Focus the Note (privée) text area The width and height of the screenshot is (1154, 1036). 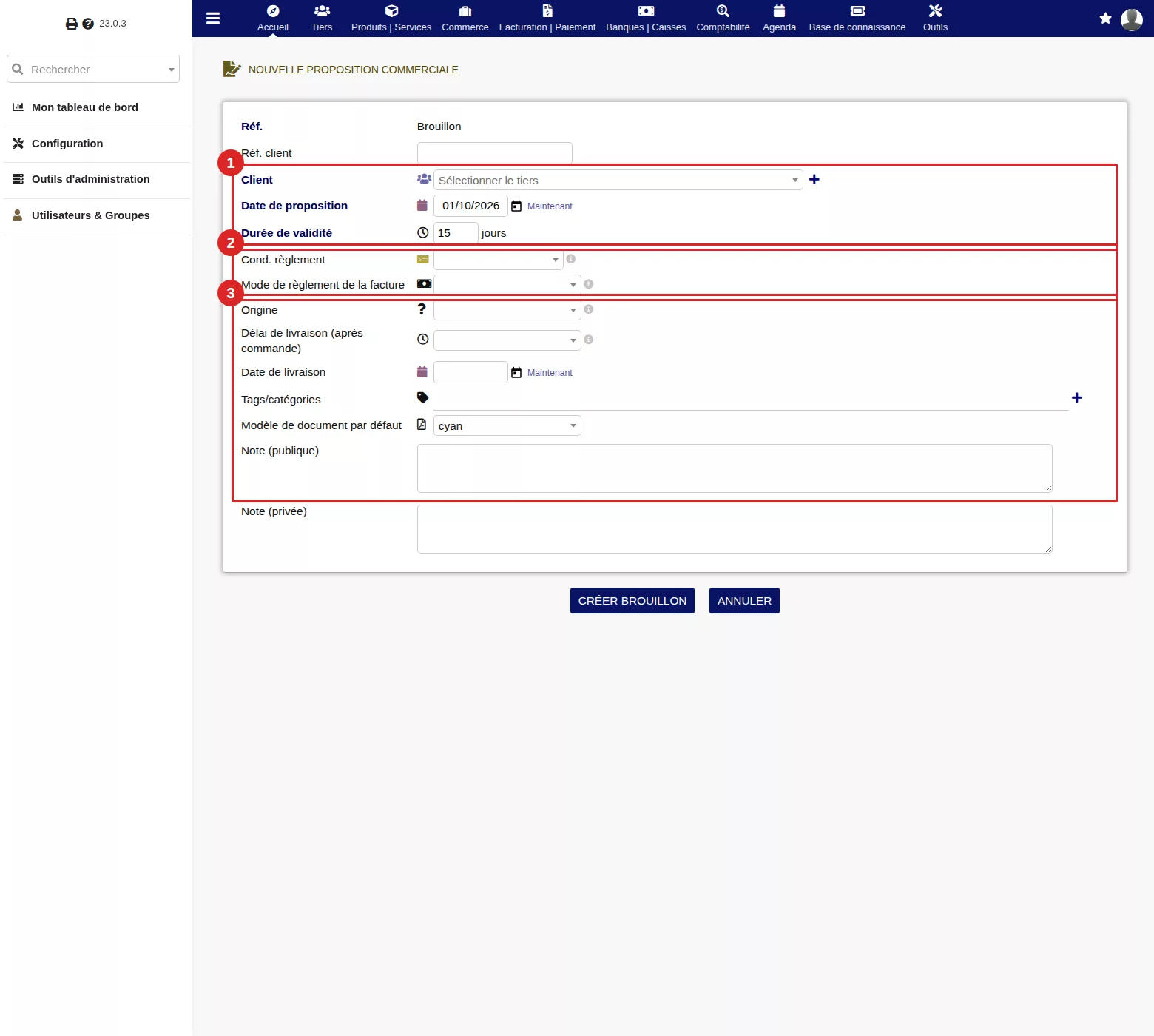(735, 529)
